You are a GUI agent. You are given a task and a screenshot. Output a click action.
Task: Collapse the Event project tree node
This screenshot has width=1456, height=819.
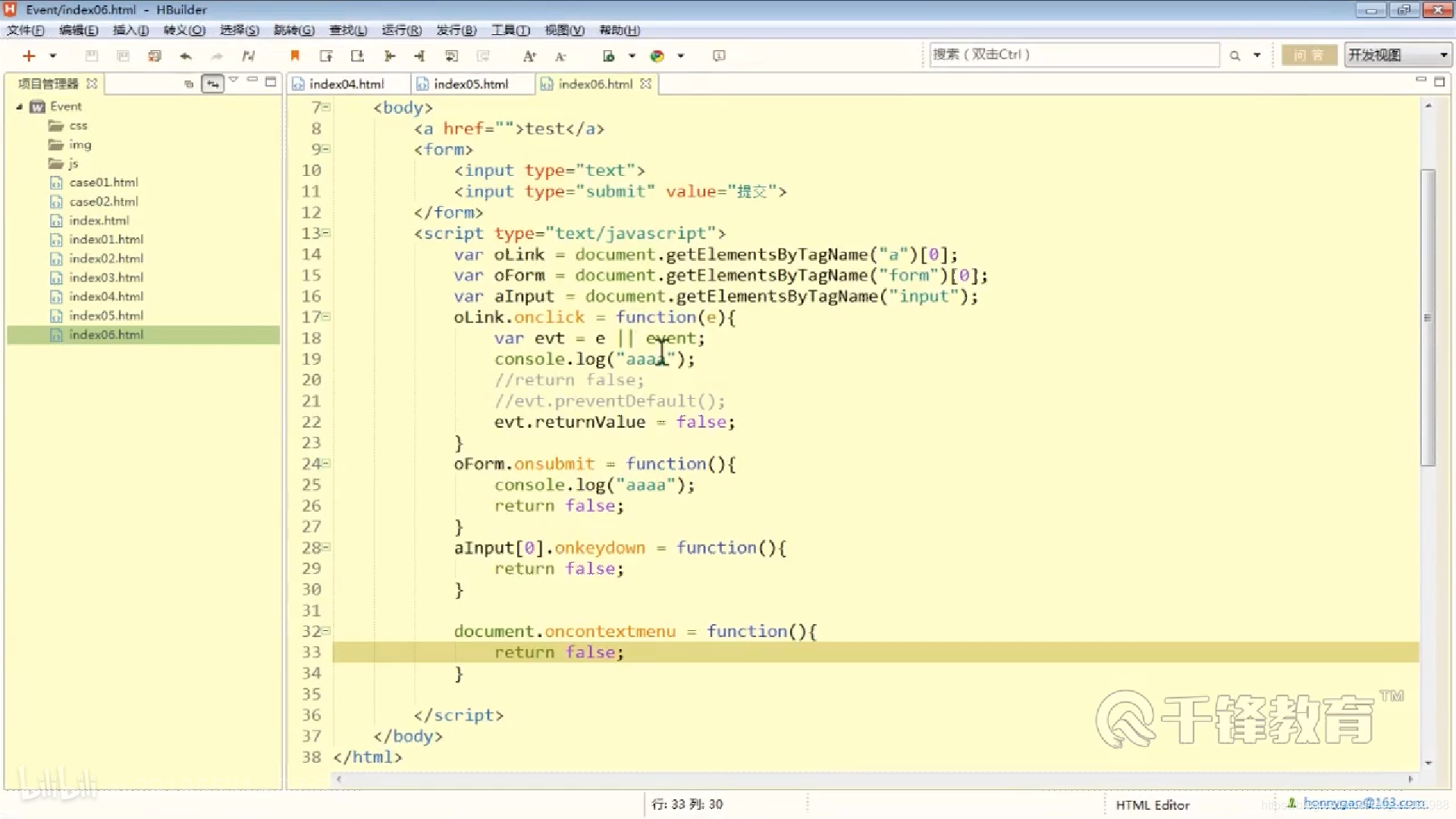tap(20, 107)
